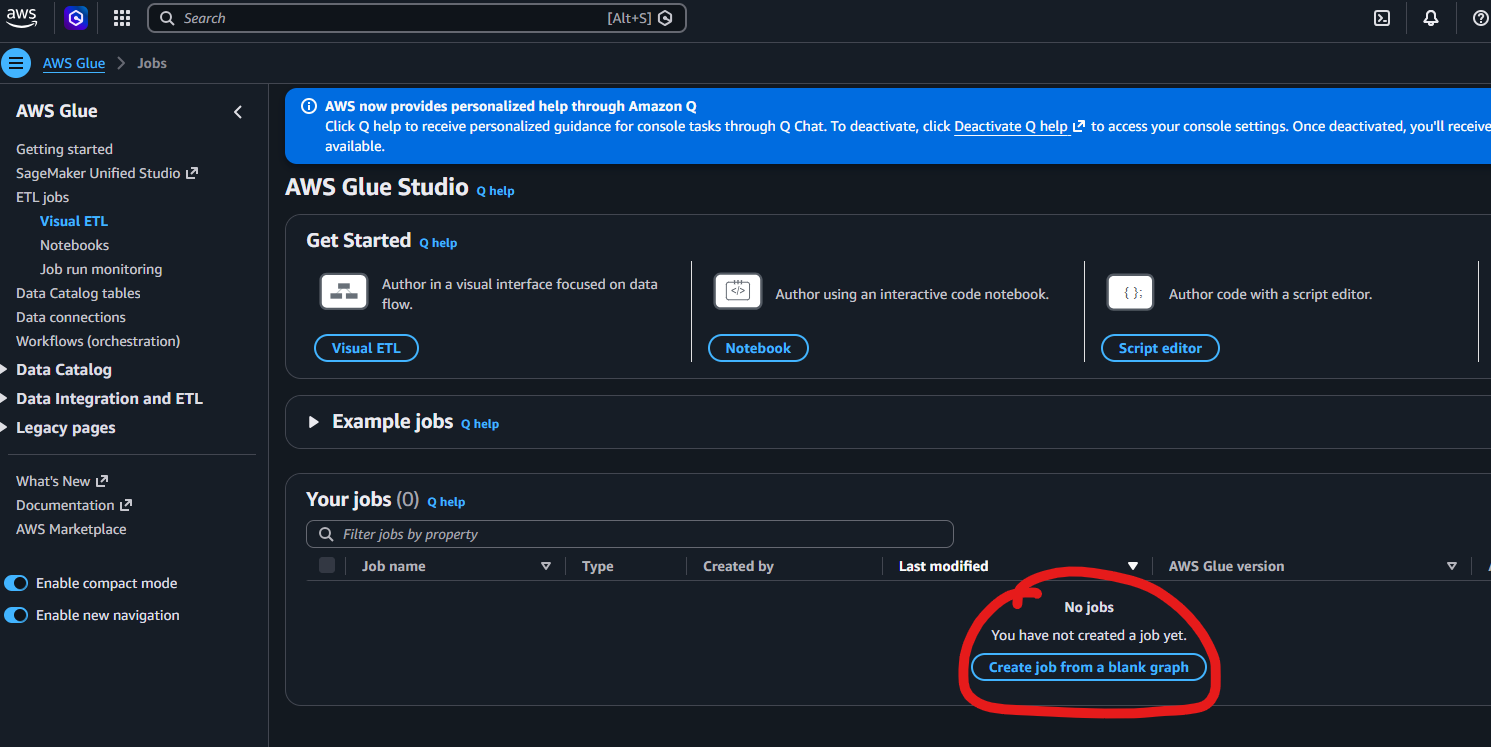Click Create job from a blank graph
Viewport: 1491px width, 747px height.
(1089, 667)
